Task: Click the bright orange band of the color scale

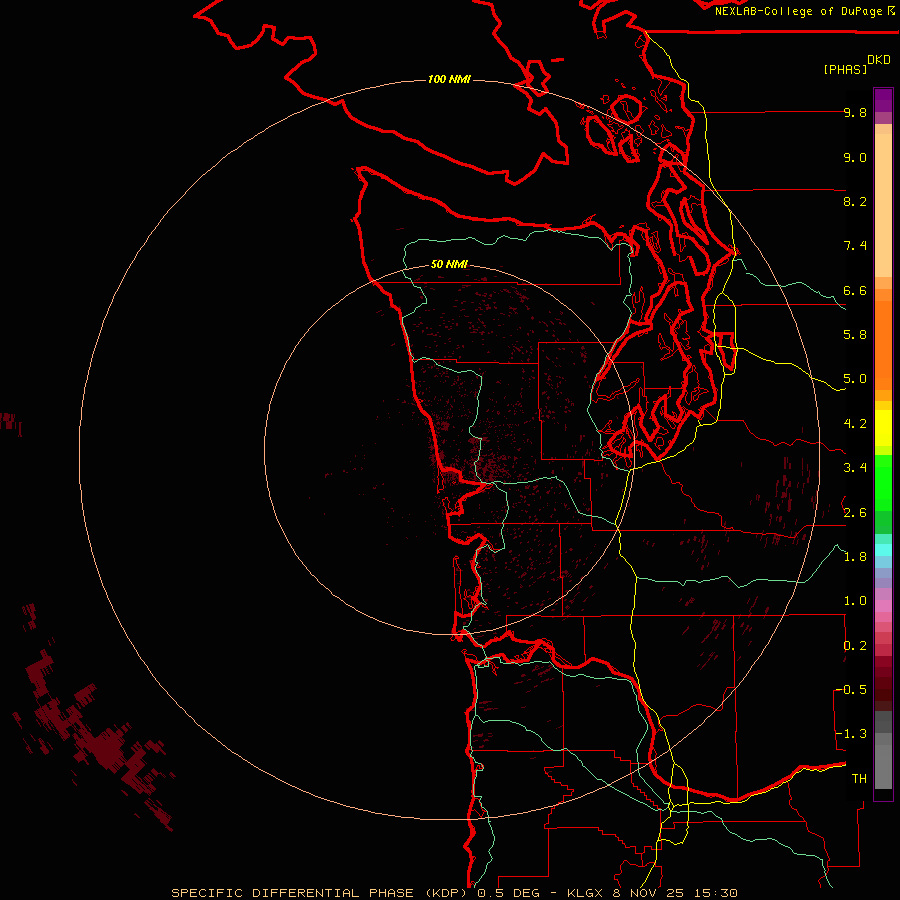Action: click(883, 346)
